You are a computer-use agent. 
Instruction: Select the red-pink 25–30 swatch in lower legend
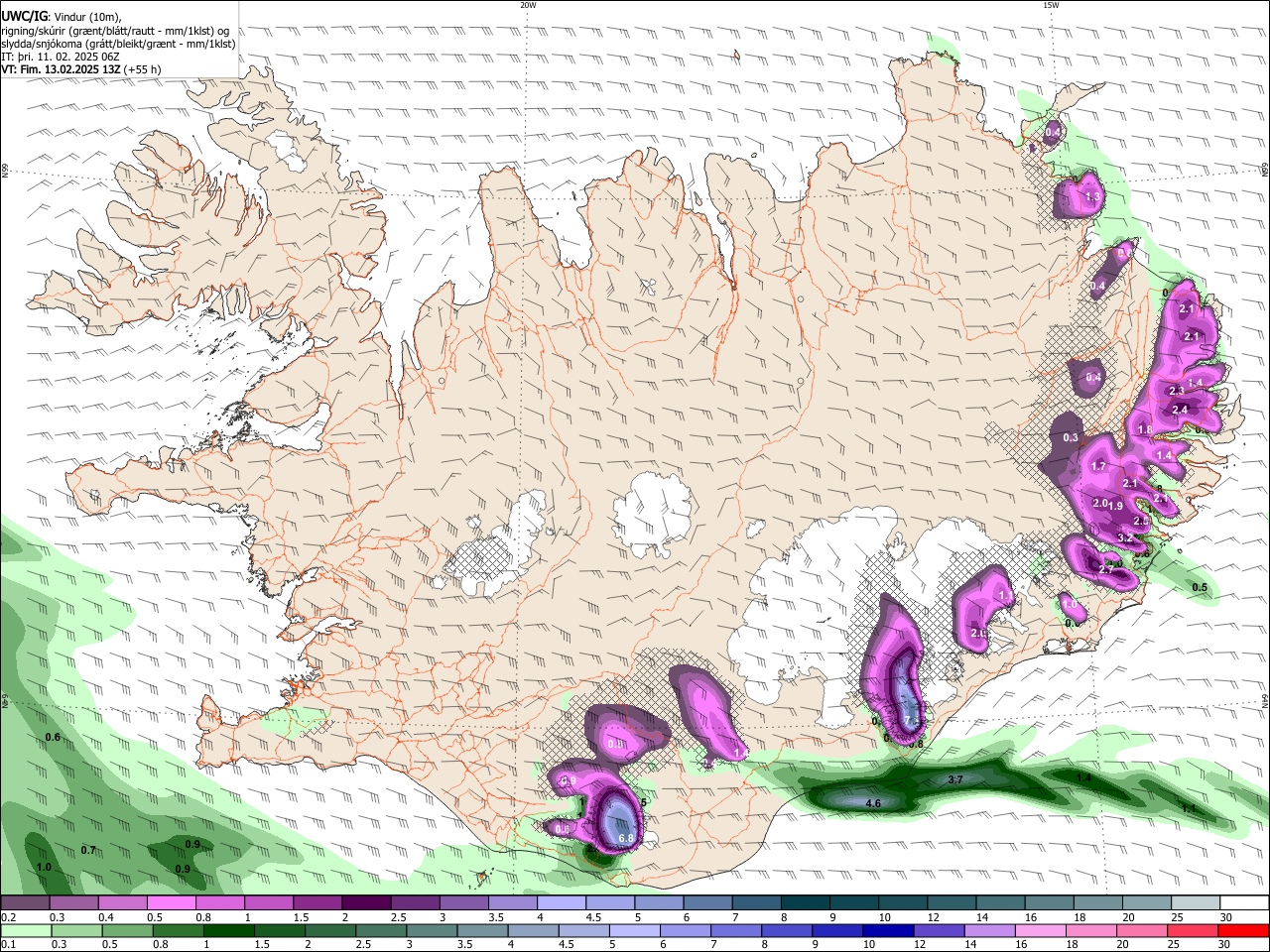(x=1195, y=930)
